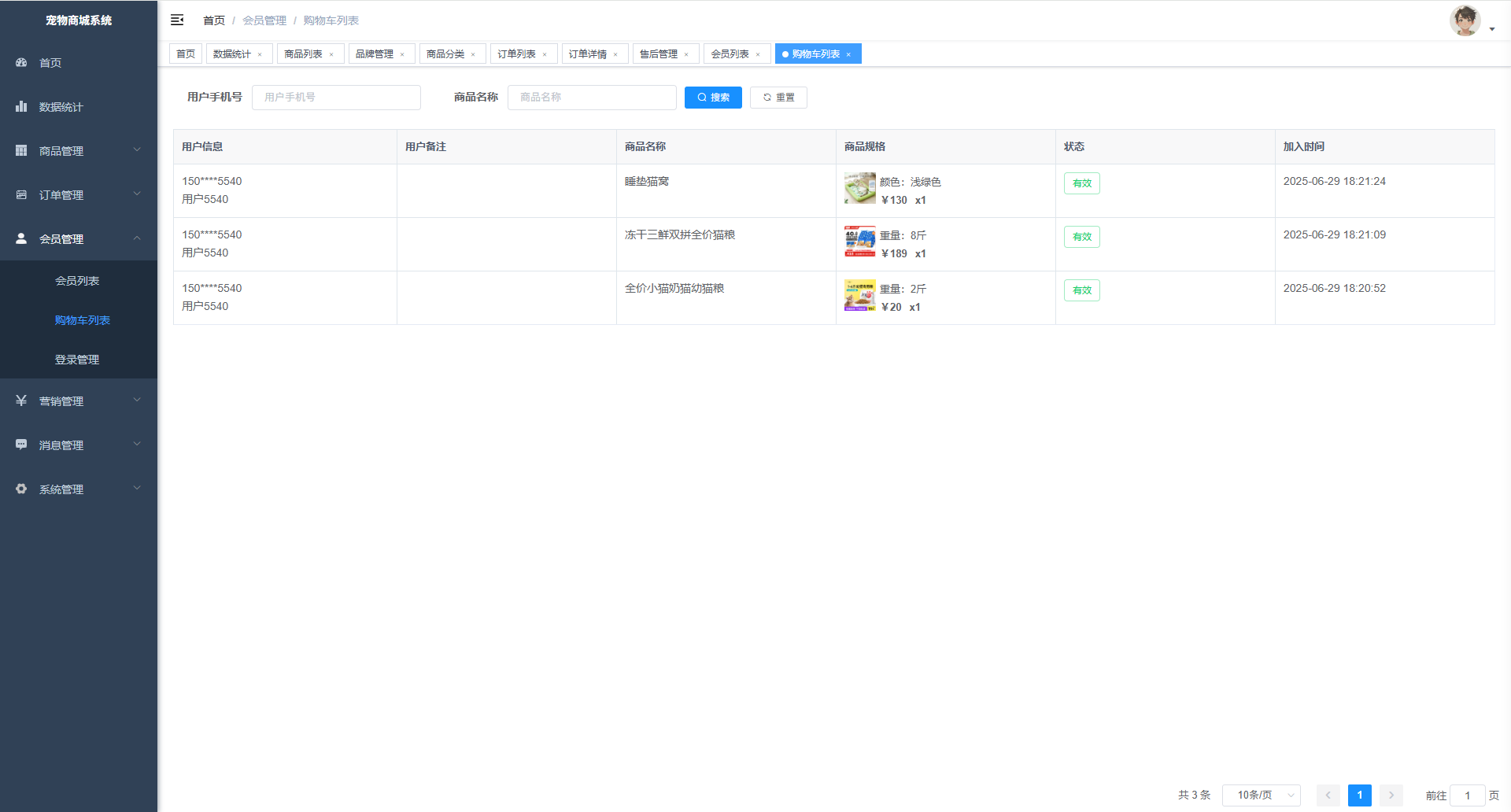
Task: Click the 营销管理 yen icon
Action: (21, 400)
